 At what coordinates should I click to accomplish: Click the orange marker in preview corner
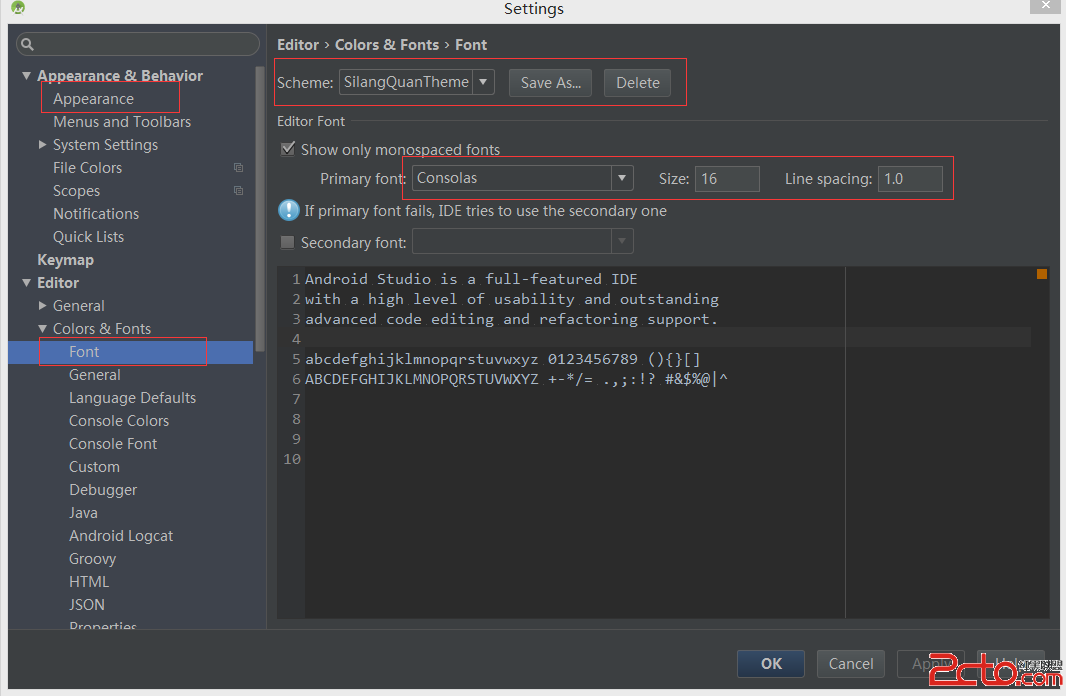[1042, 274]
